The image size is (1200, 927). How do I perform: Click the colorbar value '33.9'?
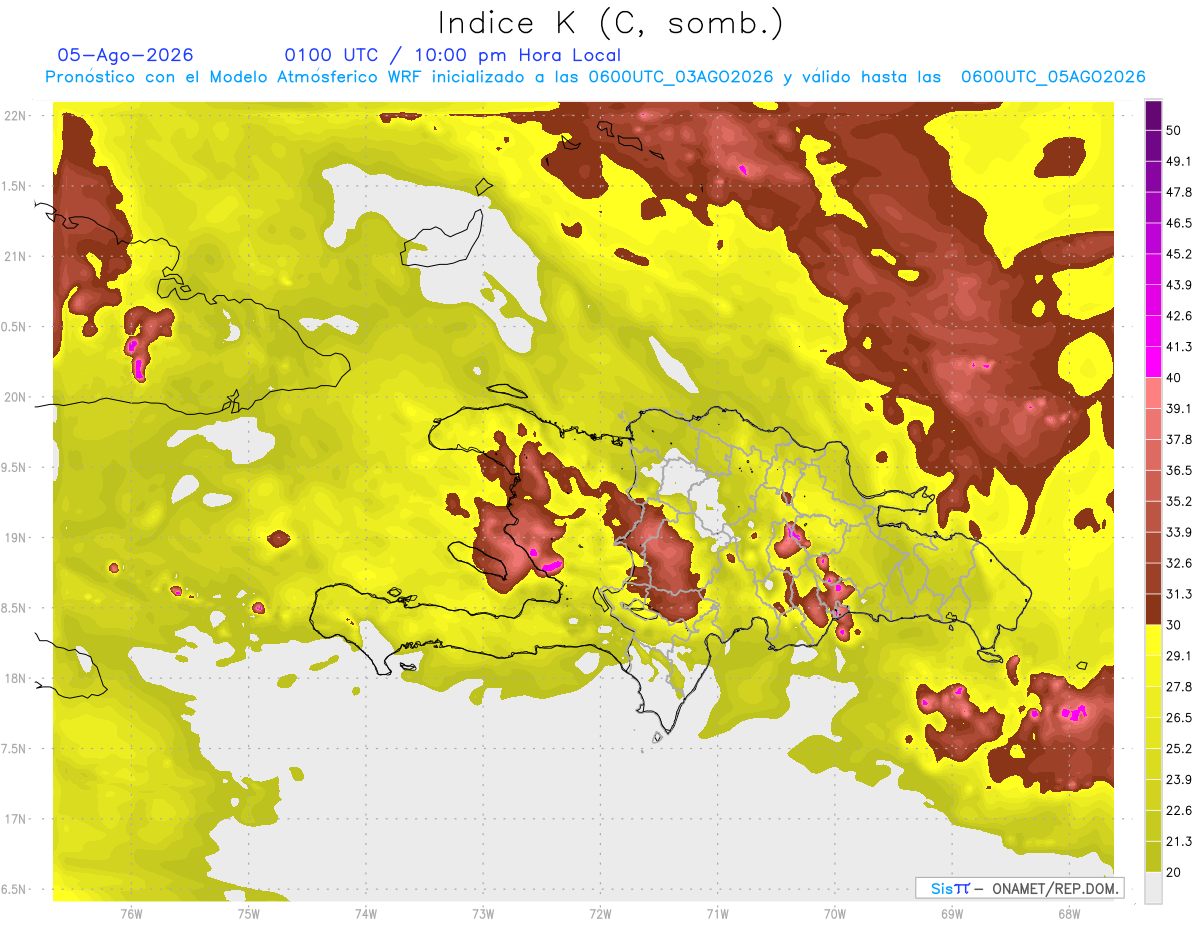[x=1178, y=532]
